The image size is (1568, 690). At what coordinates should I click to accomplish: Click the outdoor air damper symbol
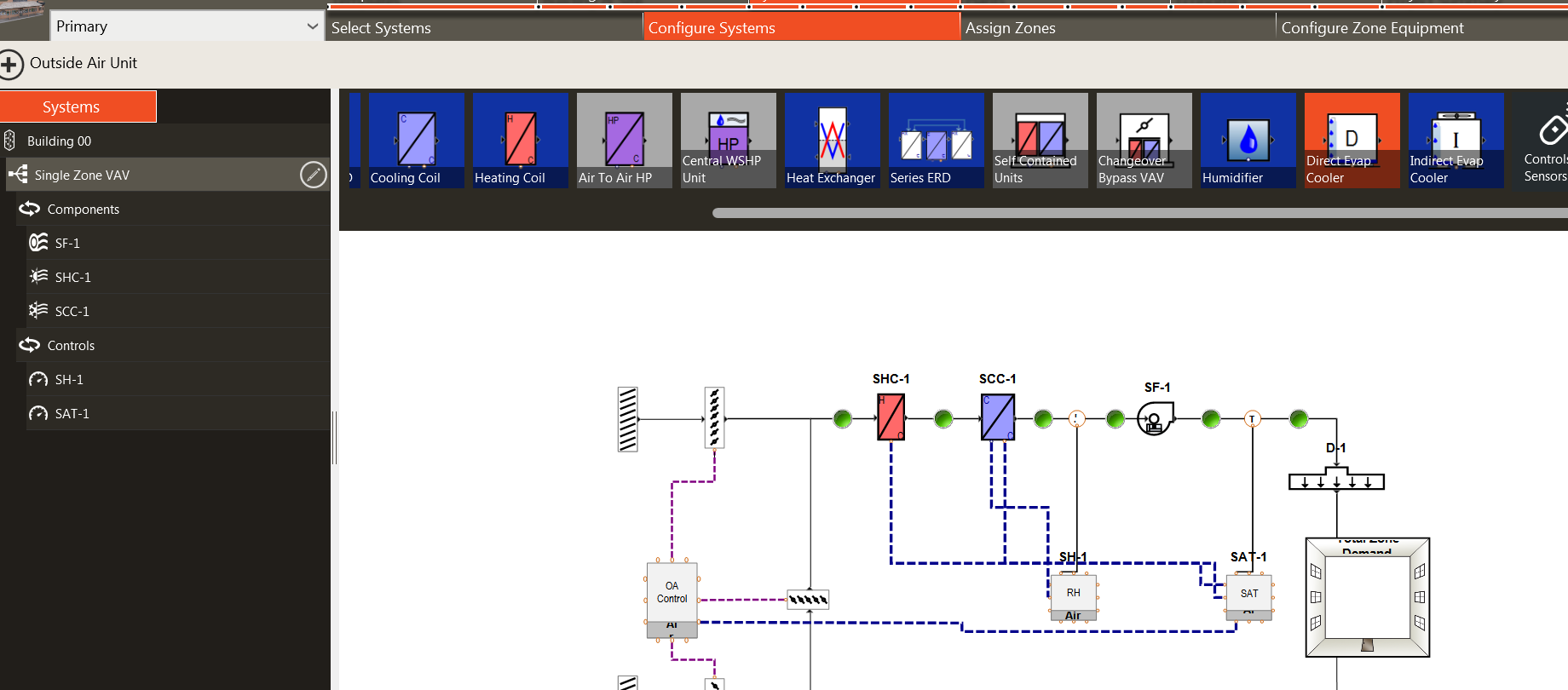(x=715, y=417)
